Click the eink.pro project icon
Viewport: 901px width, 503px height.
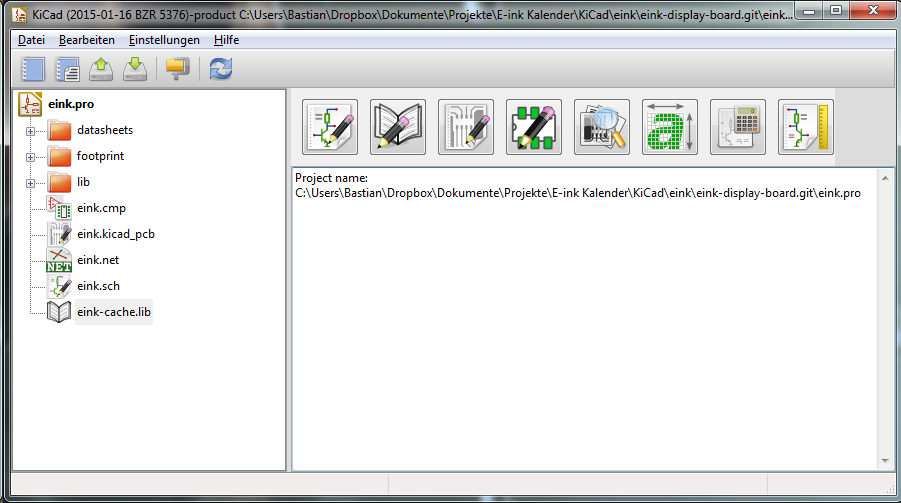coord(30,104)
